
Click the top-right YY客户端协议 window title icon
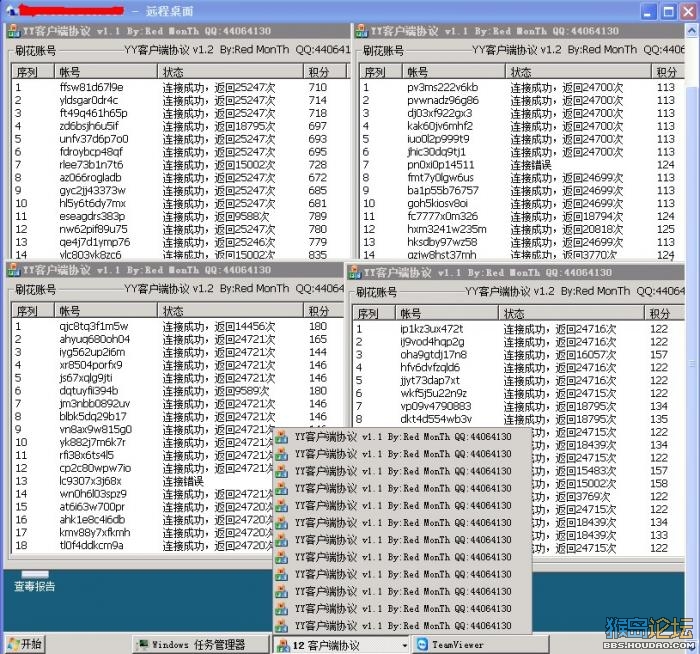[361, 31]
